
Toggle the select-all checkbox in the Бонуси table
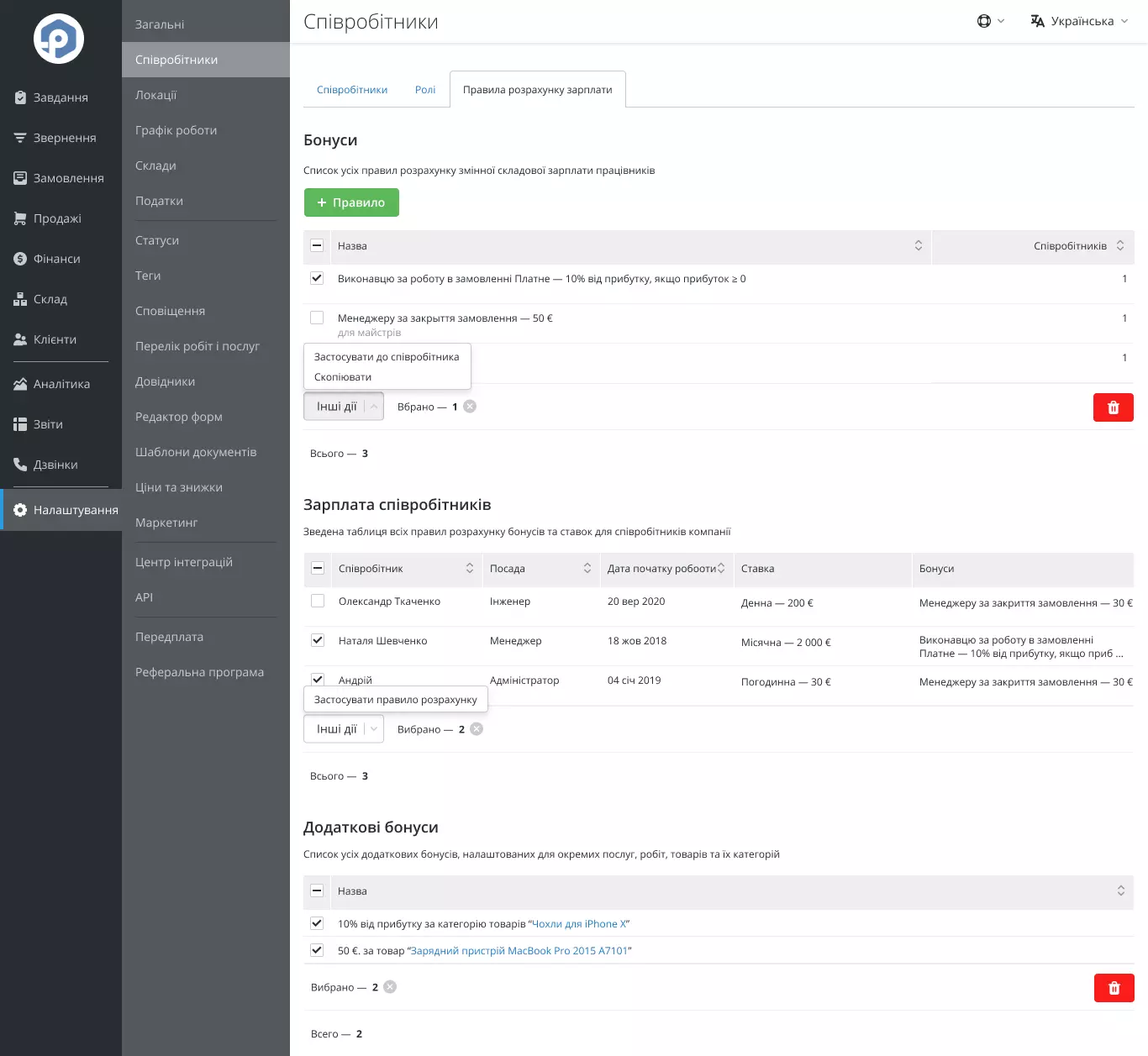(317, 245)
